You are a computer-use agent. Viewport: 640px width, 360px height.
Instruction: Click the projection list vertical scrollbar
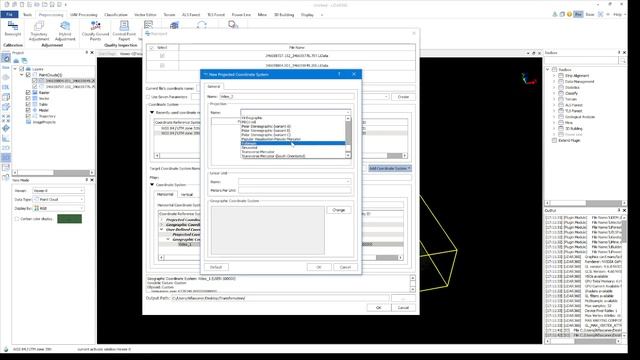coord(348,137)
